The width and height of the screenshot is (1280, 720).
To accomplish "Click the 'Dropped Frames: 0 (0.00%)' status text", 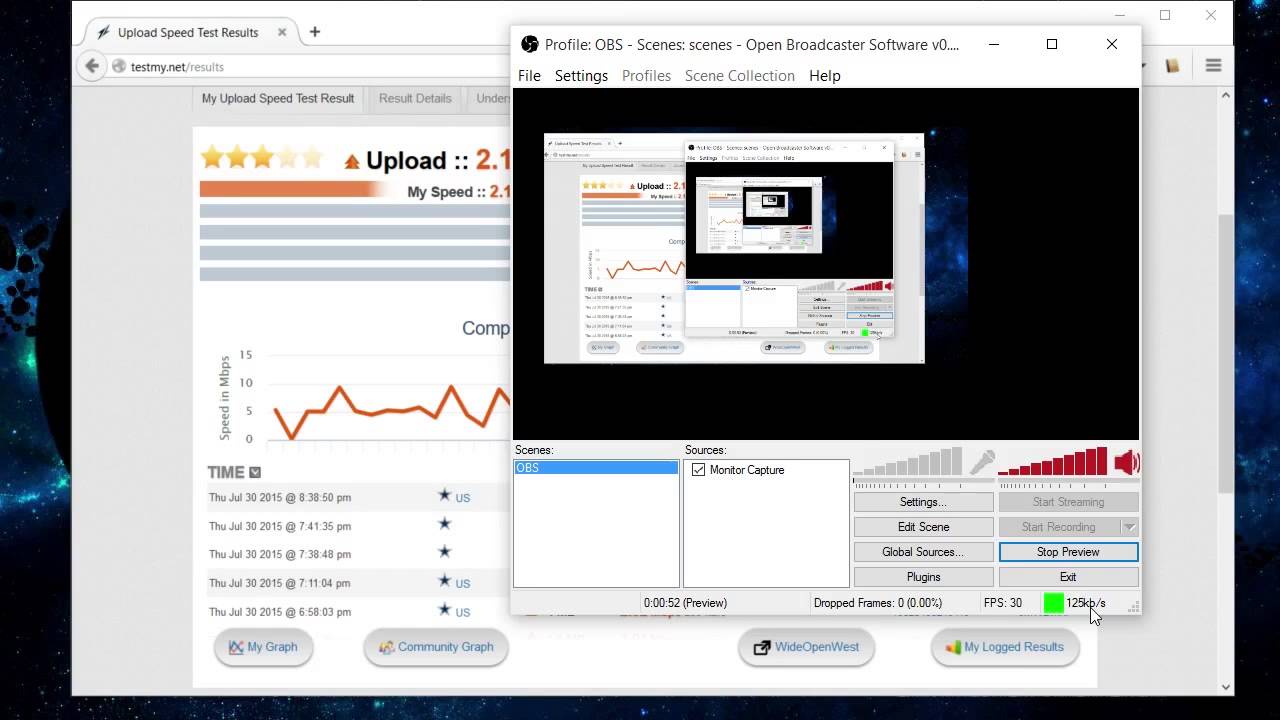I will (x=878, y=603).
